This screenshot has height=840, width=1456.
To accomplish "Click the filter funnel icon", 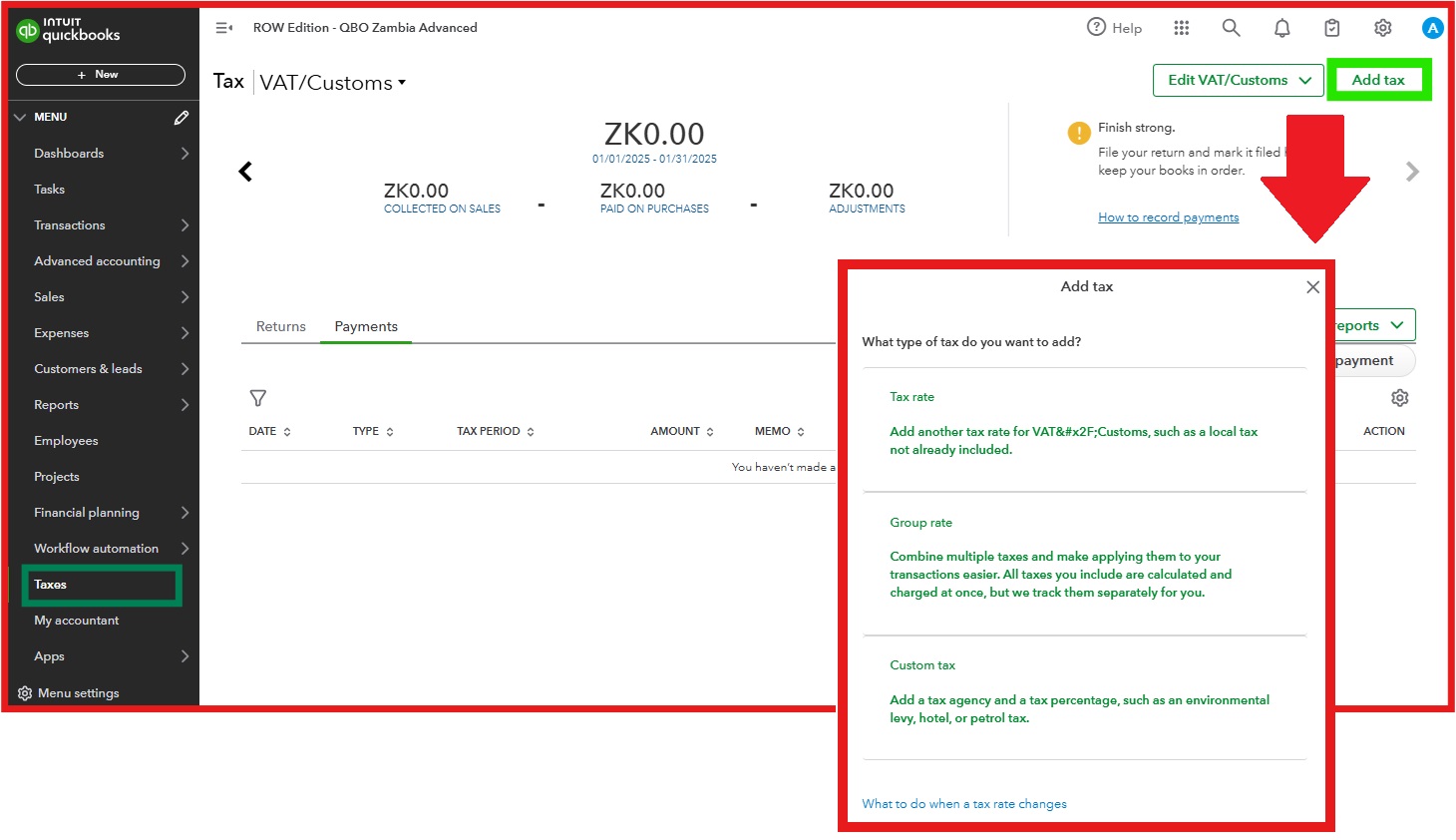I will (x=258, y=398).
